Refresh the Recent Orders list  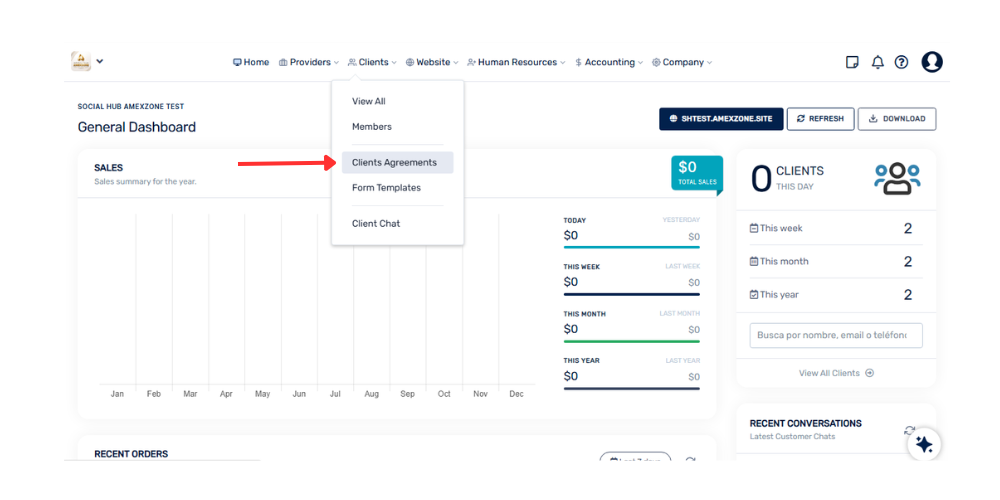pyautogui.click(x=691, y=461)
